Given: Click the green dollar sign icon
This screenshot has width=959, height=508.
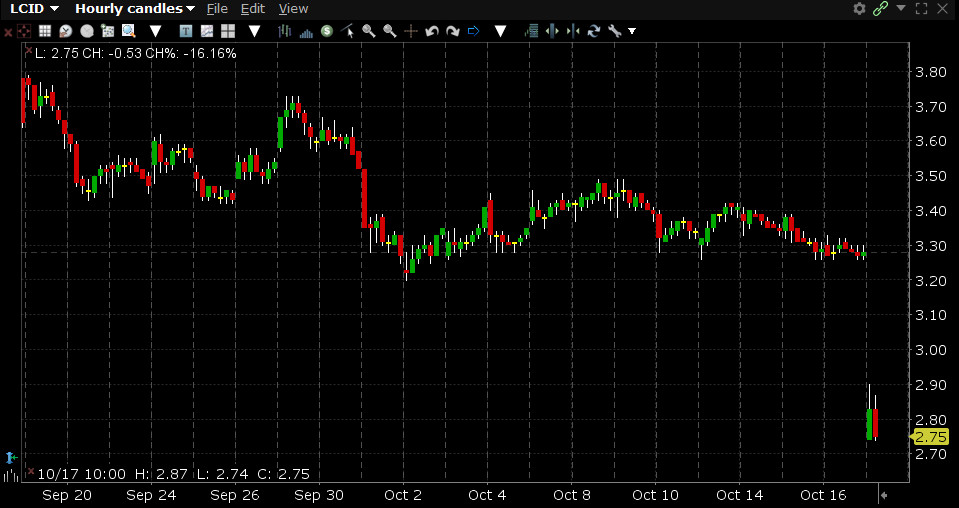Looking at the screenshot, I should [x=326, y=31].
